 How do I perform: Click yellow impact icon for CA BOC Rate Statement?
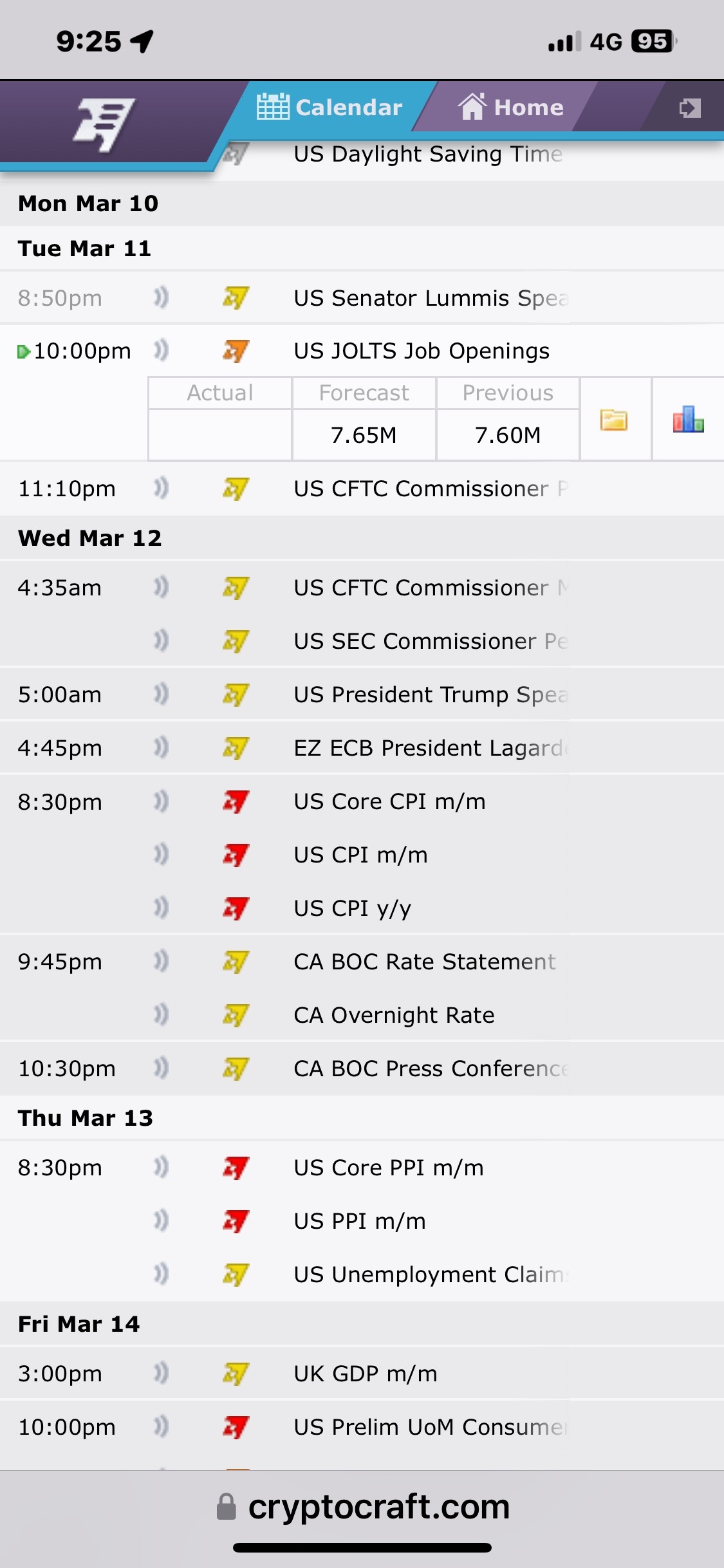tap(236, 962)
